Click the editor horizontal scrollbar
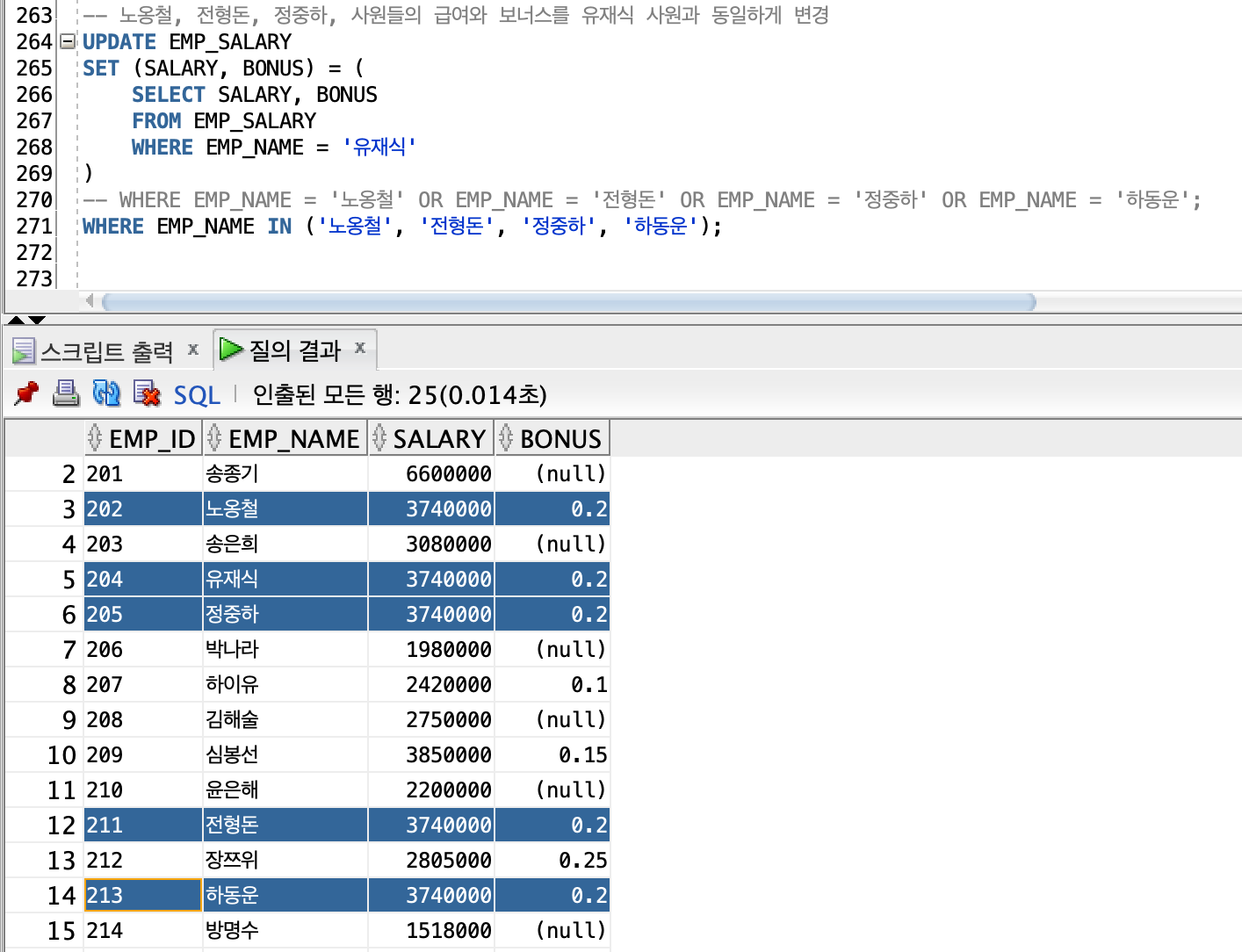The image size is (1242, 952). click(569, 302)
